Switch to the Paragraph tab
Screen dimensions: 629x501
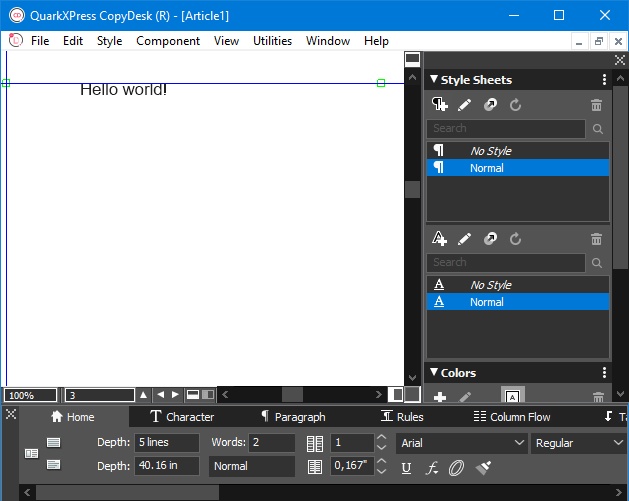coord(292,417)
